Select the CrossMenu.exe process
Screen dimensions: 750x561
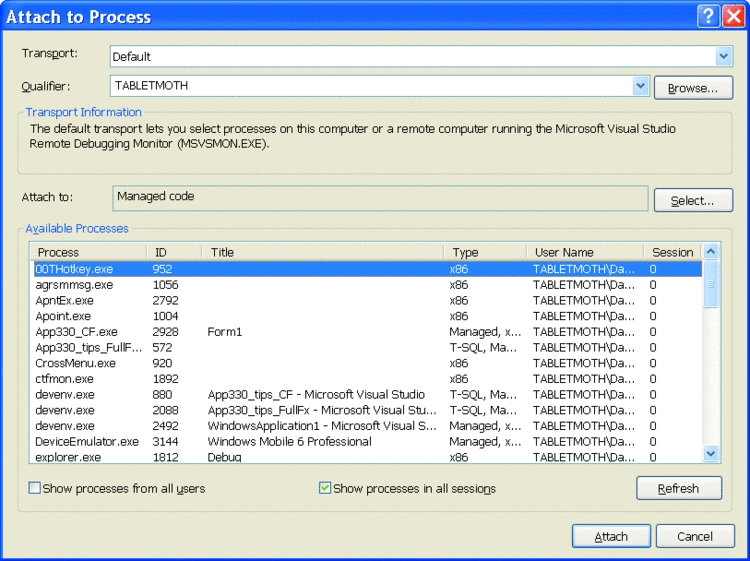click(367, 363)
